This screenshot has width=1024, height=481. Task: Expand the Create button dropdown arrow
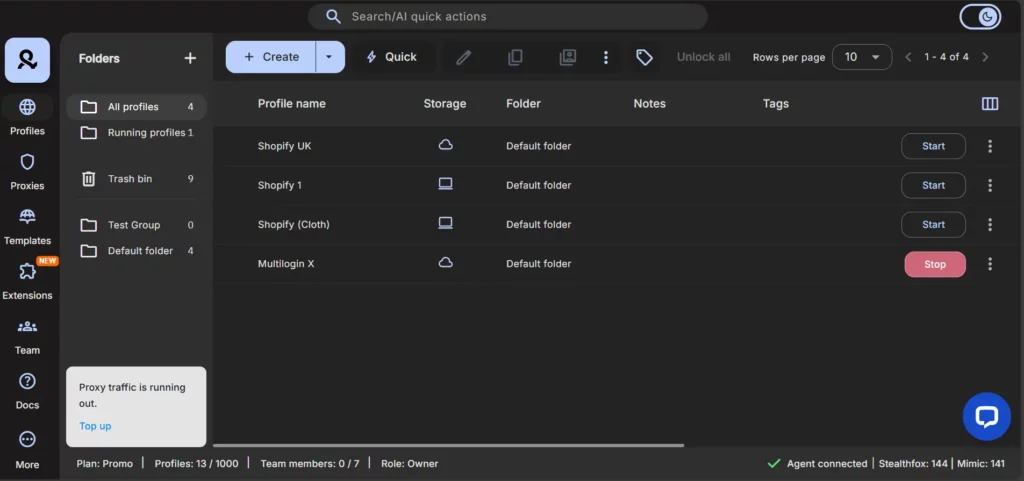point(329,57)
